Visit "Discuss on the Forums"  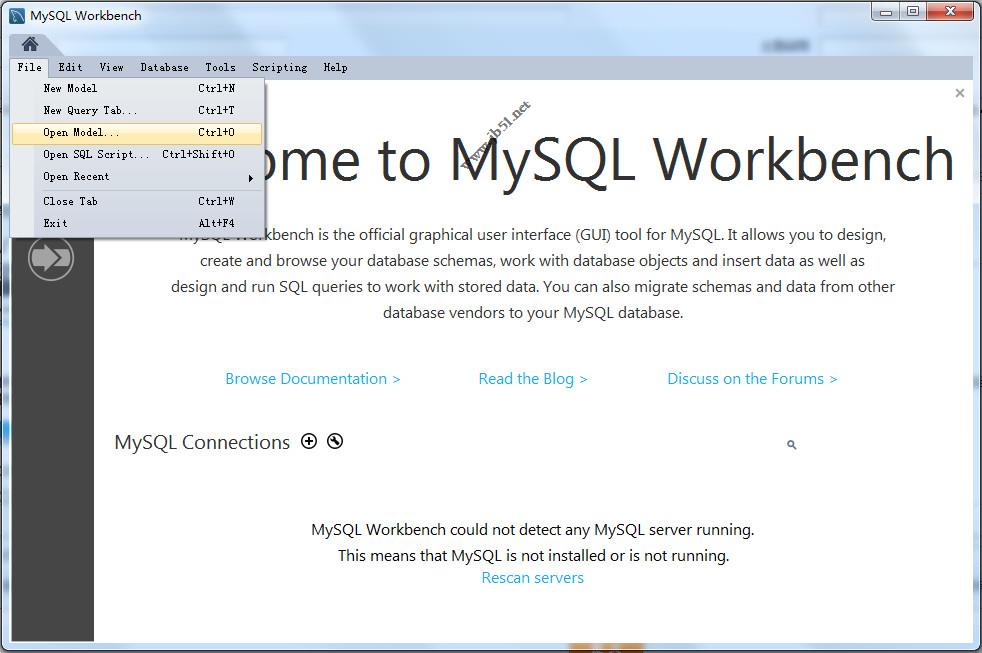(x=751, y=378)
